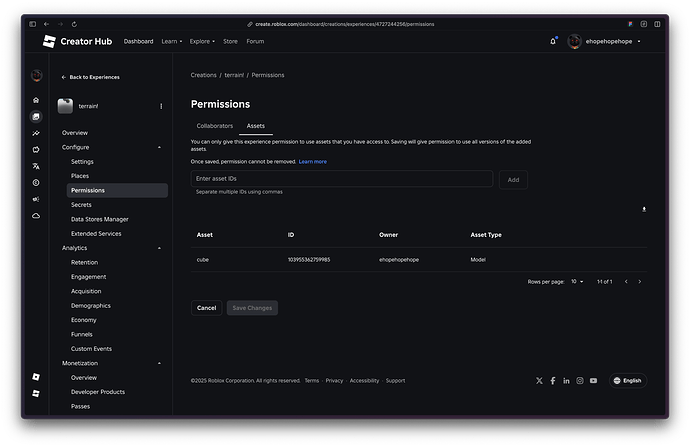Open the account dropdown next to ehopehopehope
The height and width of the screenshot is (446, 690).
click(x=639, y=41)
